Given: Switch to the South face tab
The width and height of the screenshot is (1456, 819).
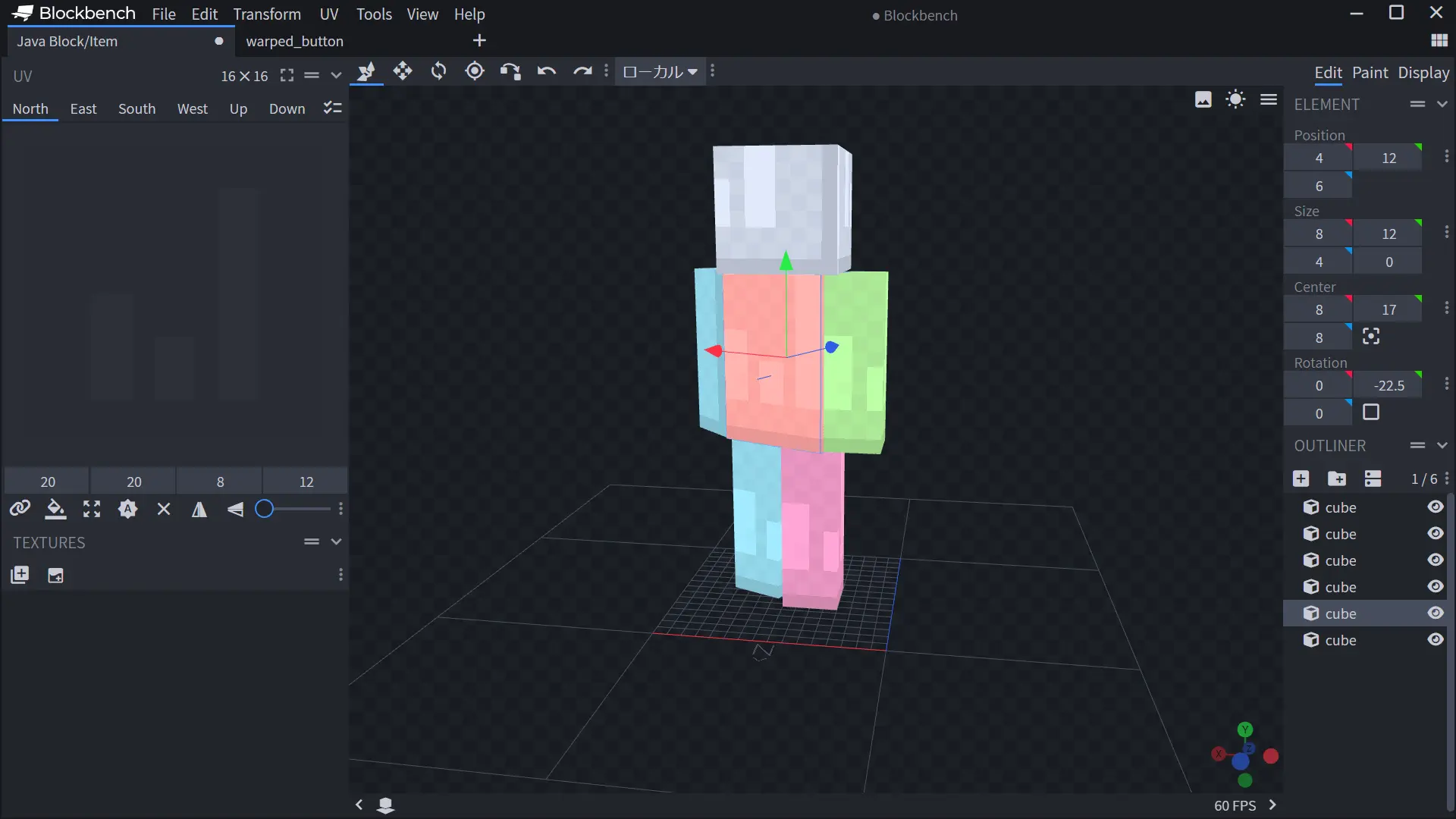Looking at the screenshot, I should click(136, 108).
